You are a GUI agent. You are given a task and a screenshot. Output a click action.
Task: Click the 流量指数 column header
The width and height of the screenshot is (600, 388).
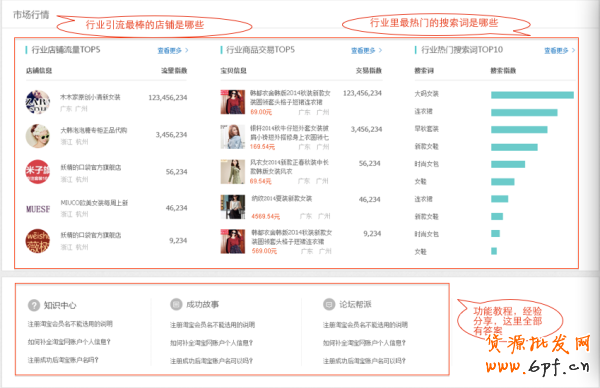(x=174, y=71)
